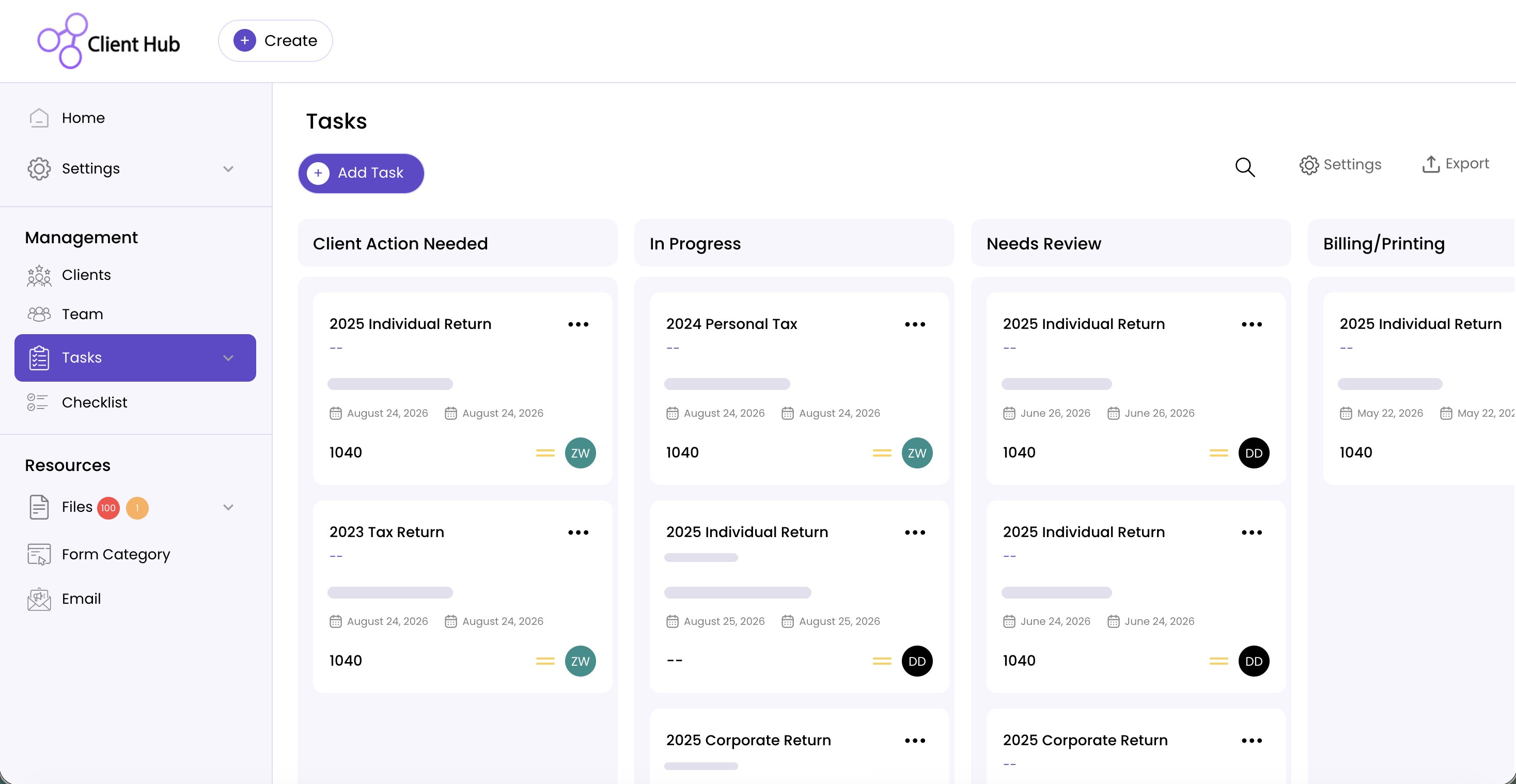Click priority icon on 2023 Tax Return card
The image size is (1516, 784).
point(545,661)
